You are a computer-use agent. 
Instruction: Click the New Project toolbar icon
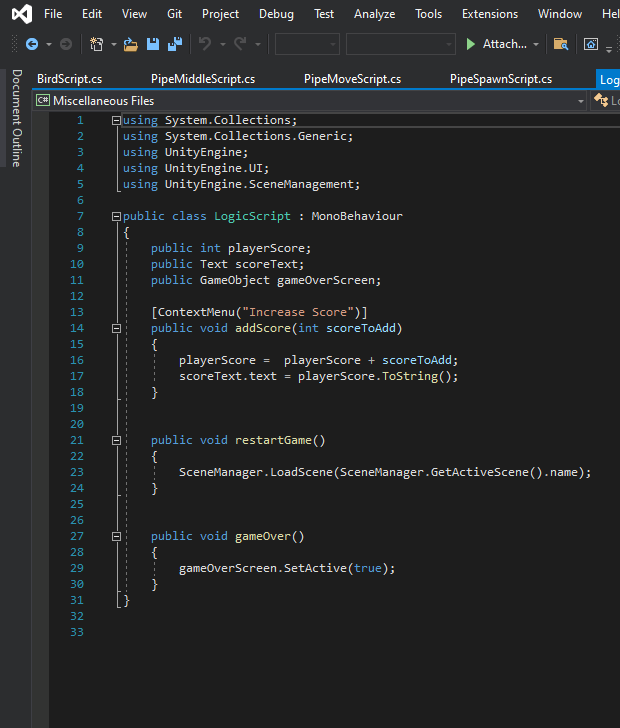click(x=96, y=44)
